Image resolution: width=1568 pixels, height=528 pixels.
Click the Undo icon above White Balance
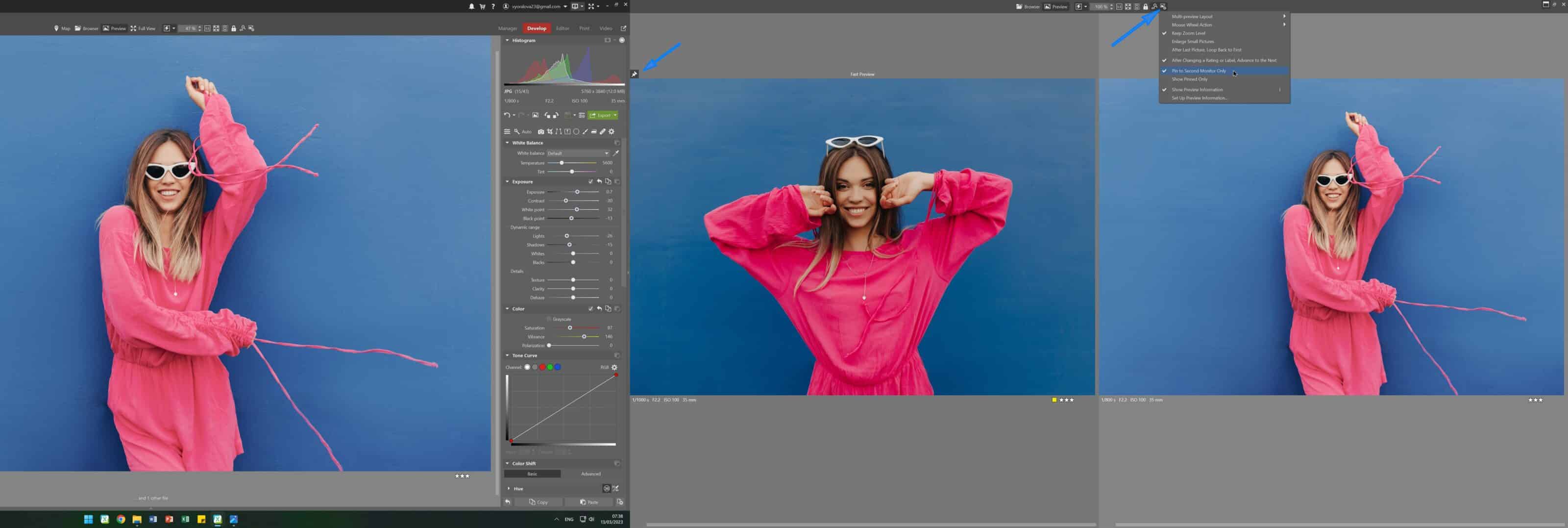click(508, 115)
